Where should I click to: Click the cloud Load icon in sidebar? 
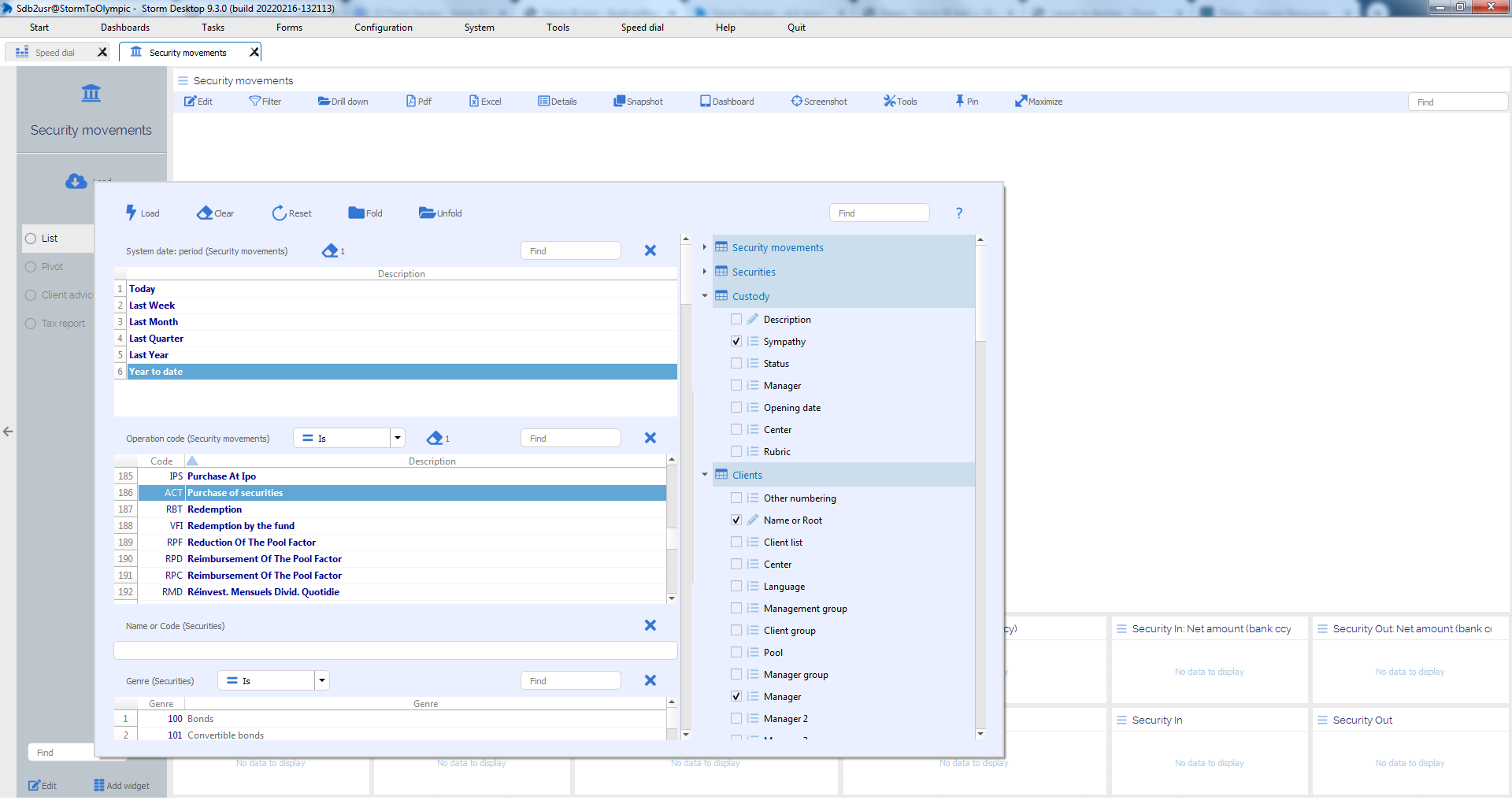pos(76,181)
